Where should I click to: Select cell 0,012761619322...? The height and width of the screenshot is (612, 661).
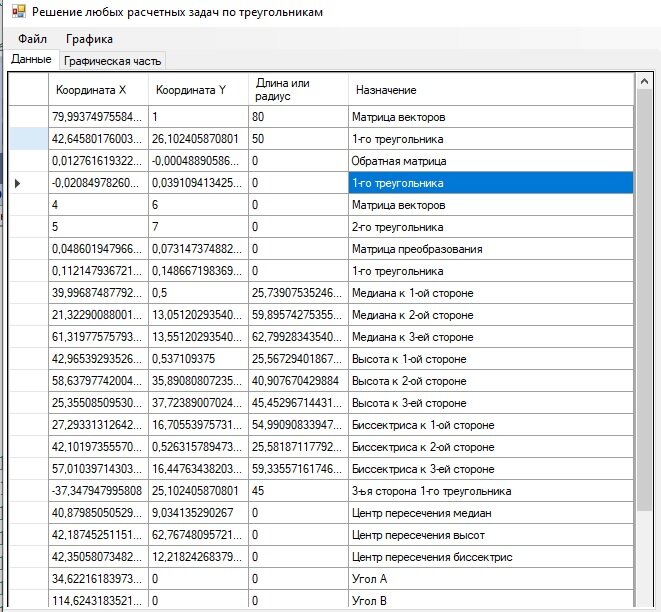click(x=99, y=161)
